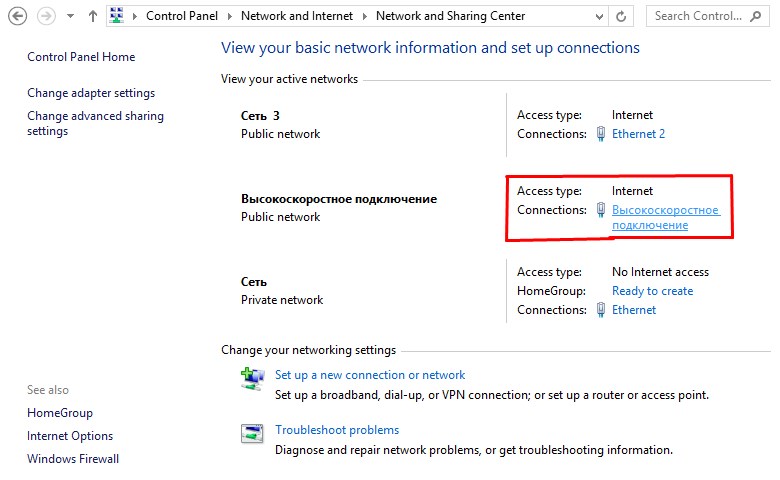Expand the address bar history dropdown
This screenshot has height=480, width=780.
596,16
